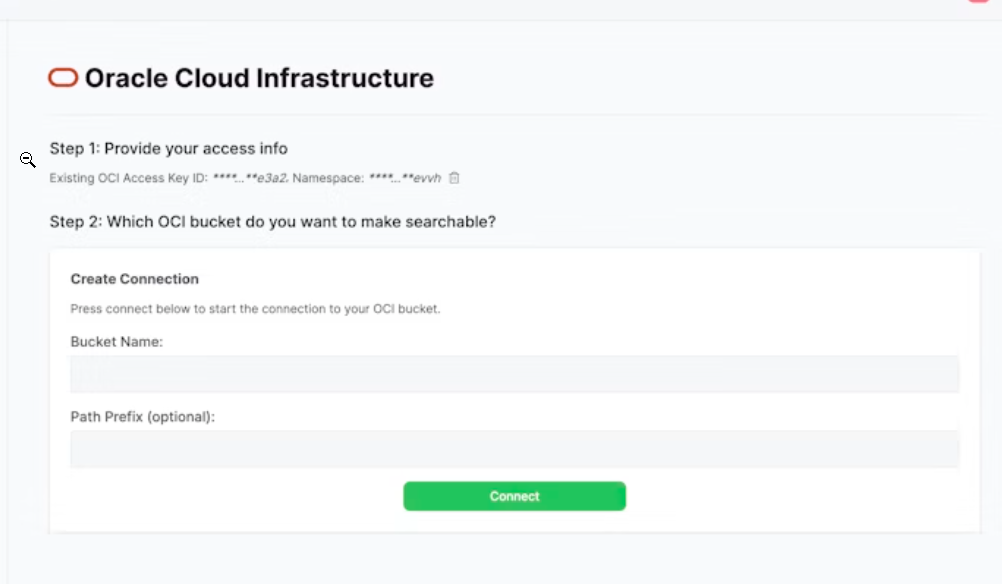The width and height of the screenshot is (1002, 584).
Task: Click the Oracle Cloud Infrastructure heading
Action: tap(259, 78)
